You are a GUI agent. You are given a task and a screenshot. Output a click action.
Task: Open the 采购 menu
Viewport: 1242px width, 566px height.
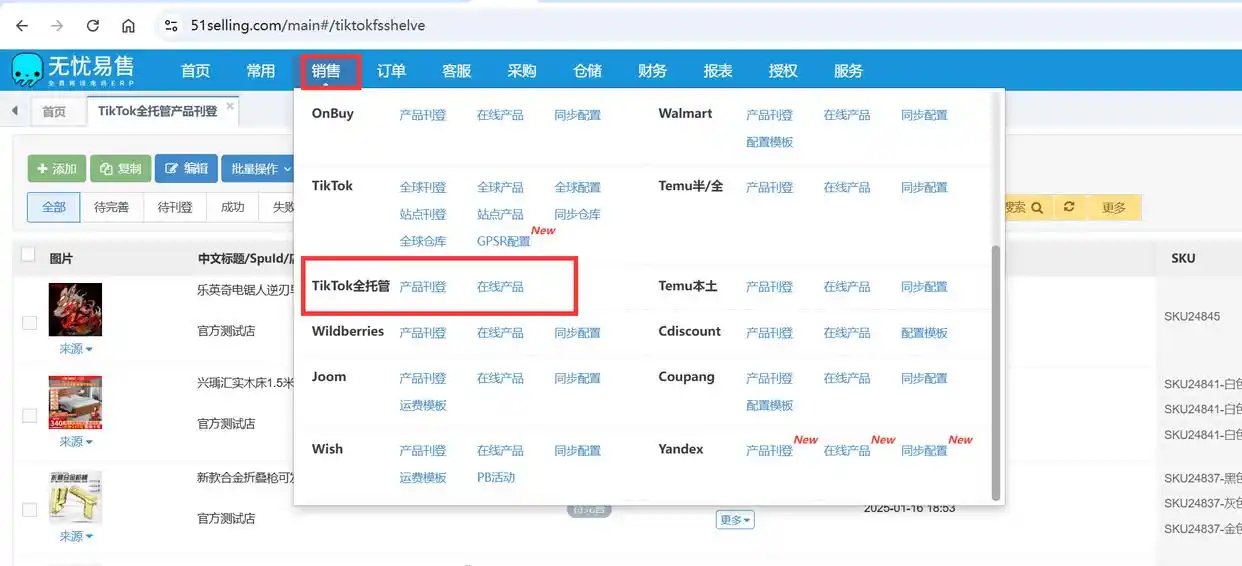[522, 71]
